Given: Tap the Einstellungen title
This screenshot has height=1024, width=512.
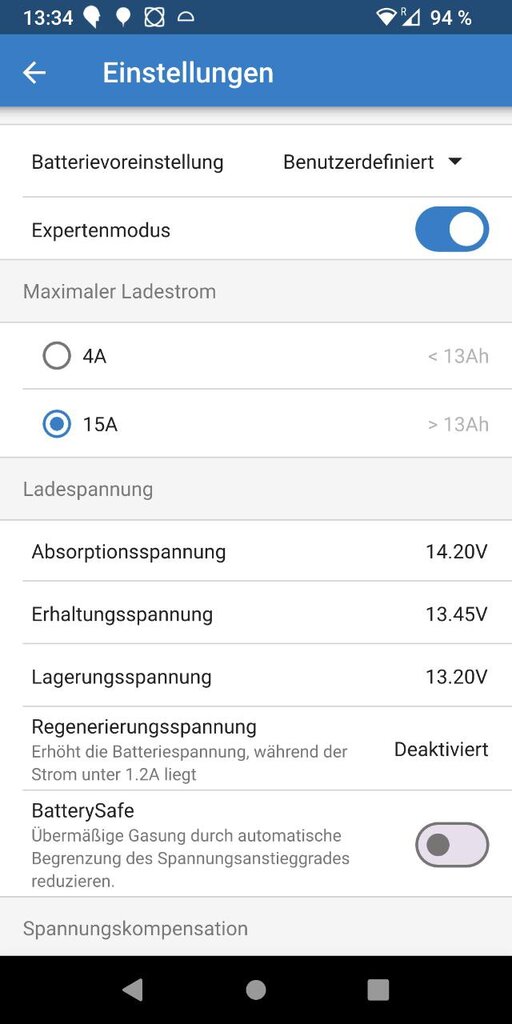Looking at the screenshot, I should pos(188,72).
